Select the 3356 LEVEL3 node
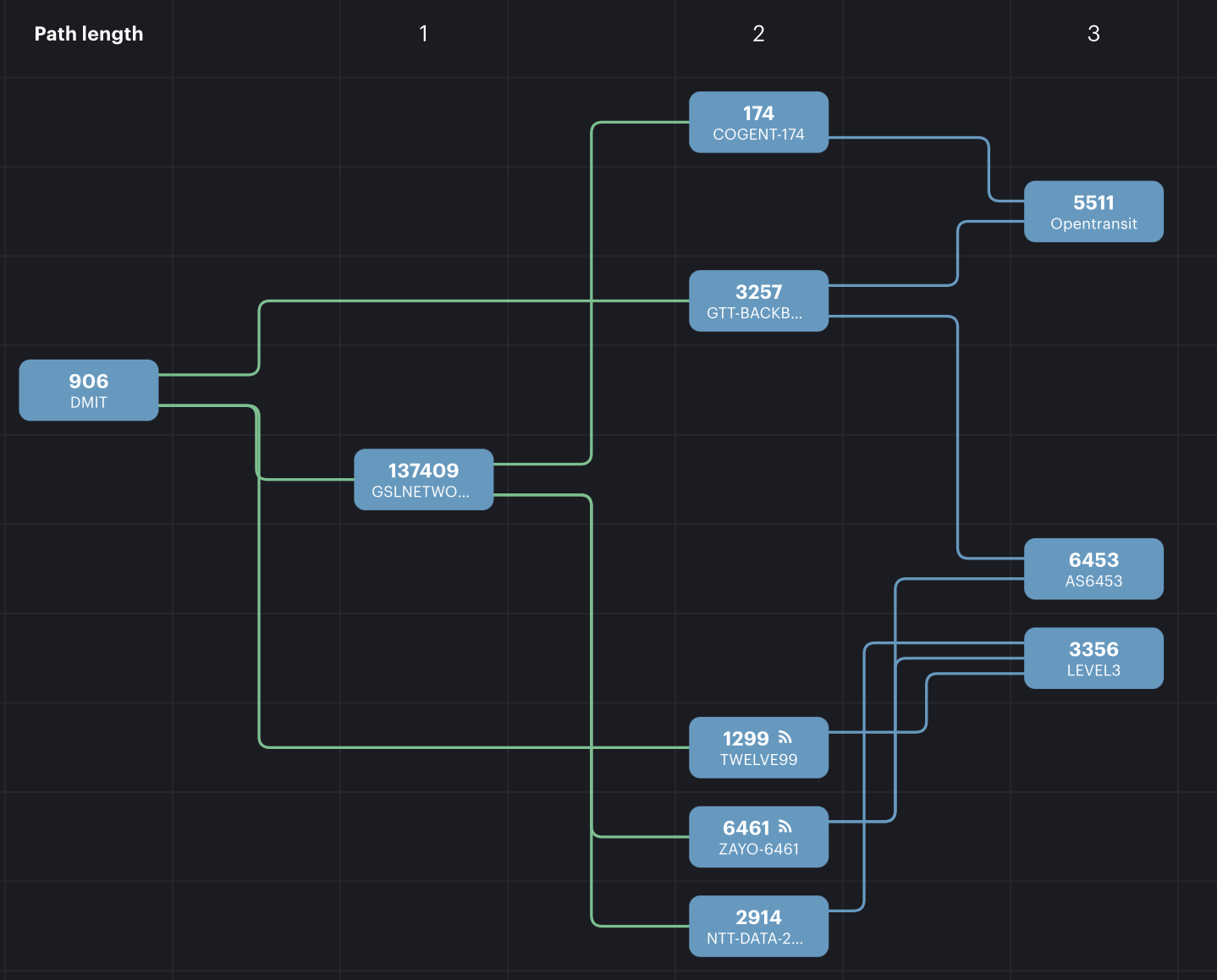Viewport: 1217px width, 980px height. (x=1093, y=658)
